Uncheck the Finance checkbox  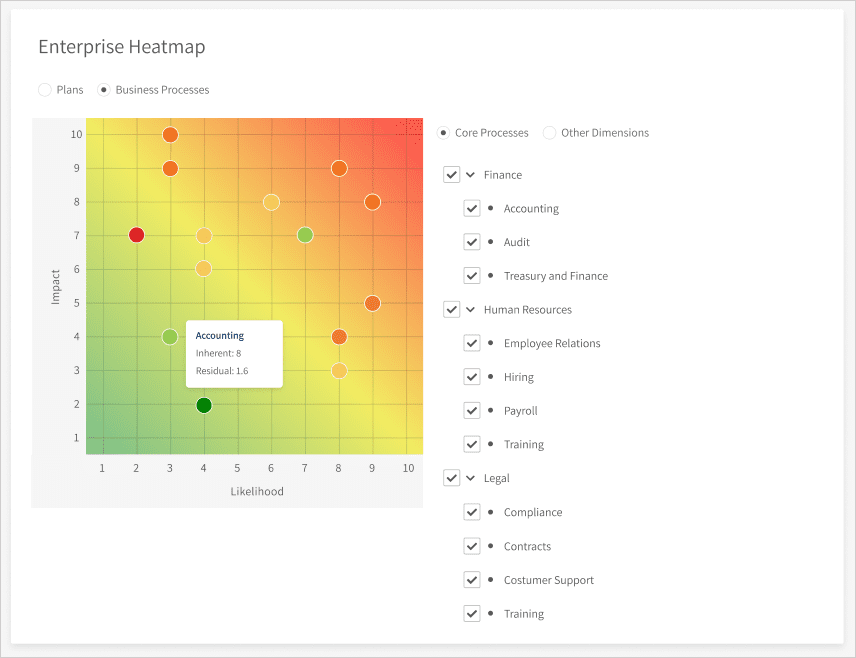click(x=452, y=174)
